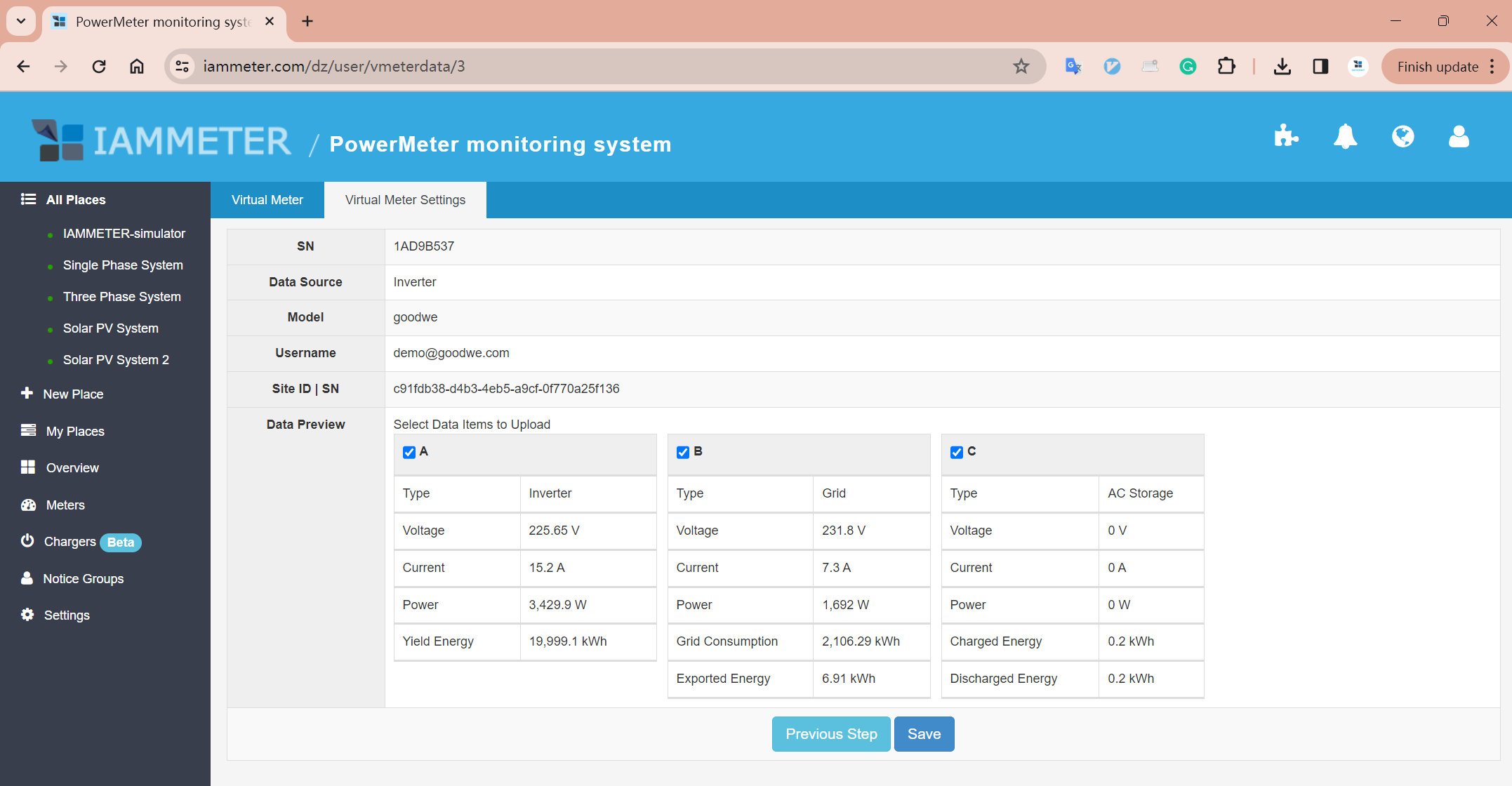Collapse the All Places list
The width and height of the screenshot is (1512, 786).
tap(75, 200)
